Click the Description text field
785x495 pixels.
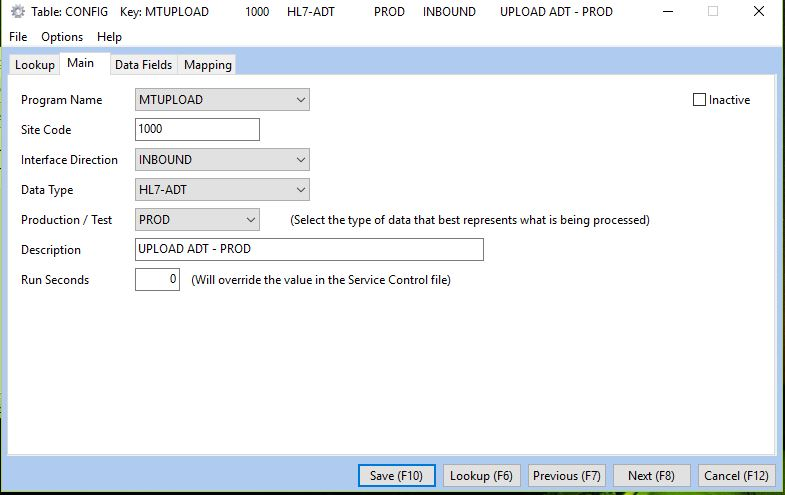coord(309,249)
